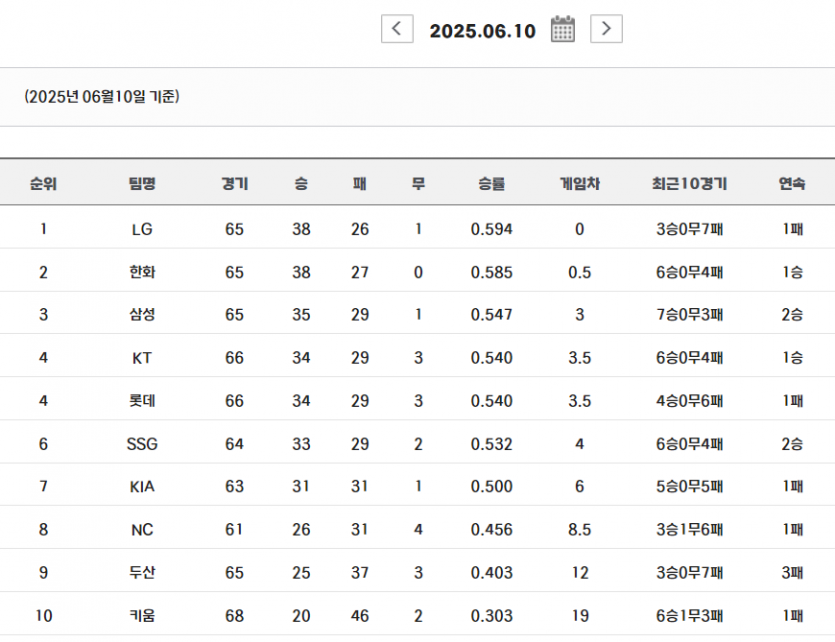
Task: Click KT's win rate 0.540
Action: [492, 358]
